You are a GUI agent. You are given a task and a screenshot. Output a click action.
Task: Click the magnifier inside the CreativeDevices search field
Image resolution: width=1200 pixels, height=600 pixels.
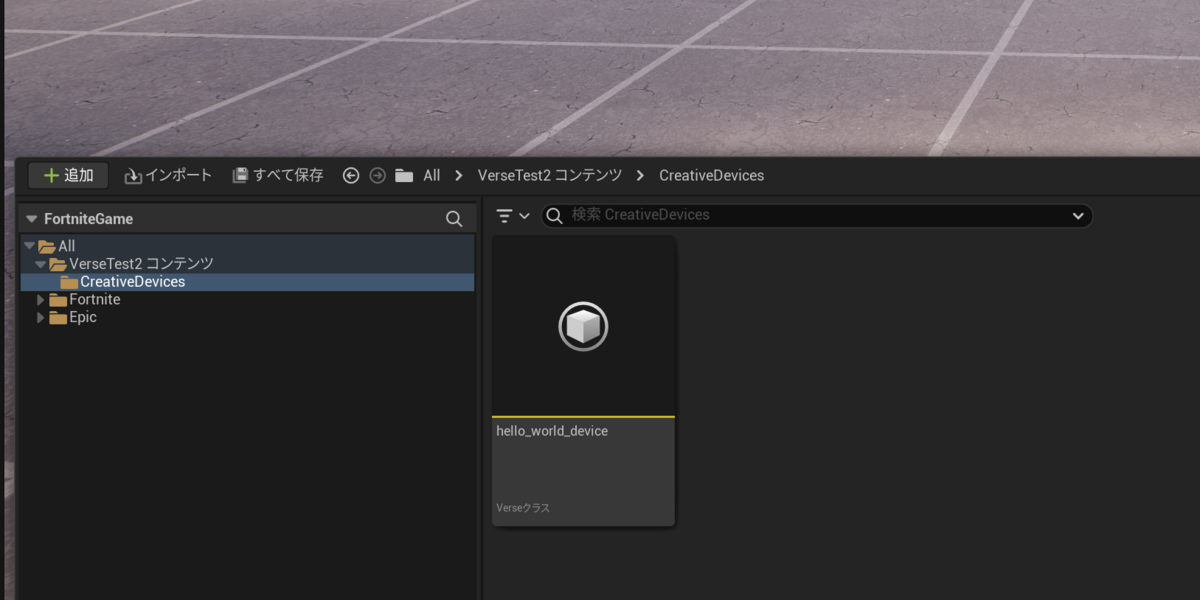pos(554,215)
